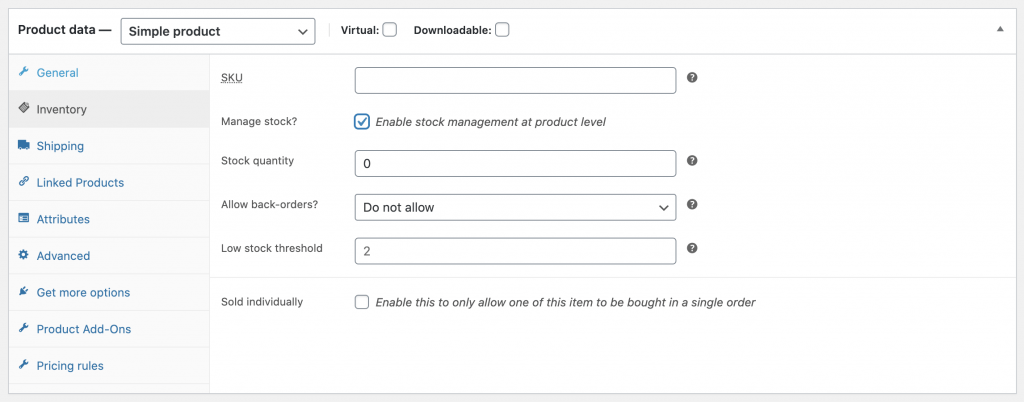Uncheck Enable stock management at product level
This screenshot has height=402, width=1024.
[x=362, y=121]
